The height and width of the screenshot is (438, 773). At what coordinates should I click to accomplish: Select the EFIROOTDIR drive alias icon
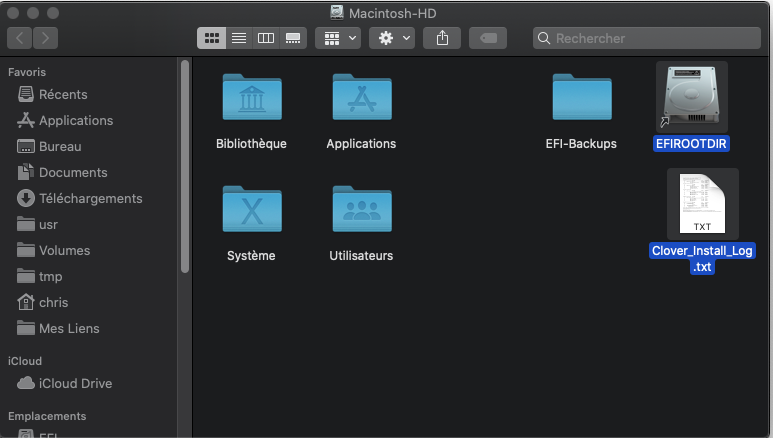click(x=692, y=96)
